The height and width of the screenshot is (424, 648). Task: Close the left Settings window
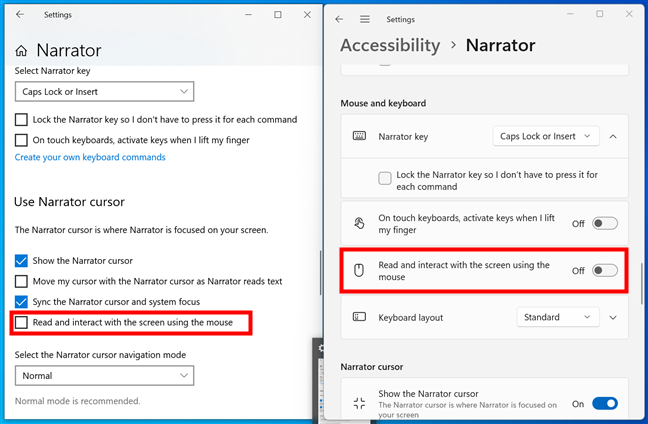click(307, 14)
